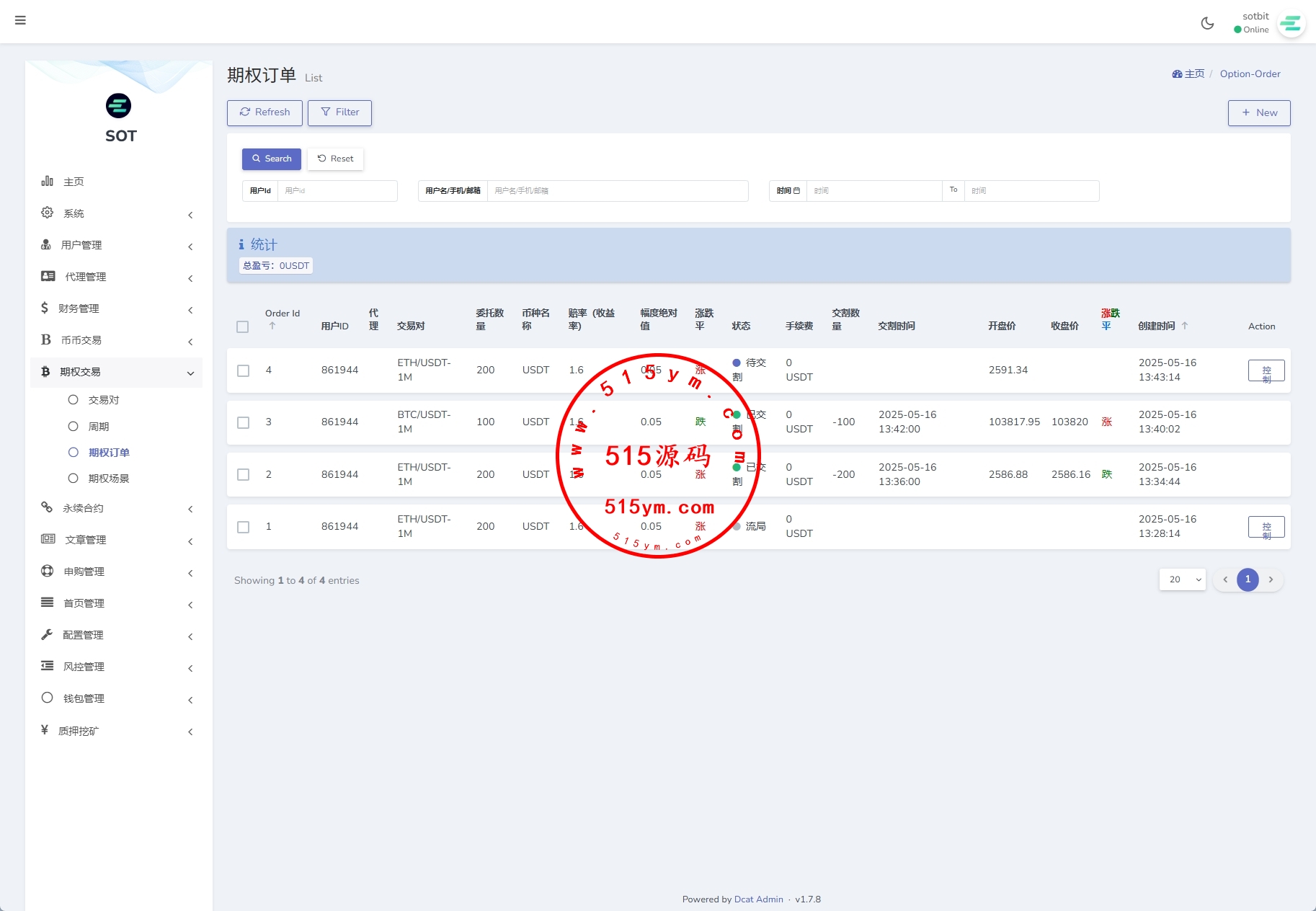
Task: Toggle the hamburger sidebar menu icon
Action: (20, 20)
